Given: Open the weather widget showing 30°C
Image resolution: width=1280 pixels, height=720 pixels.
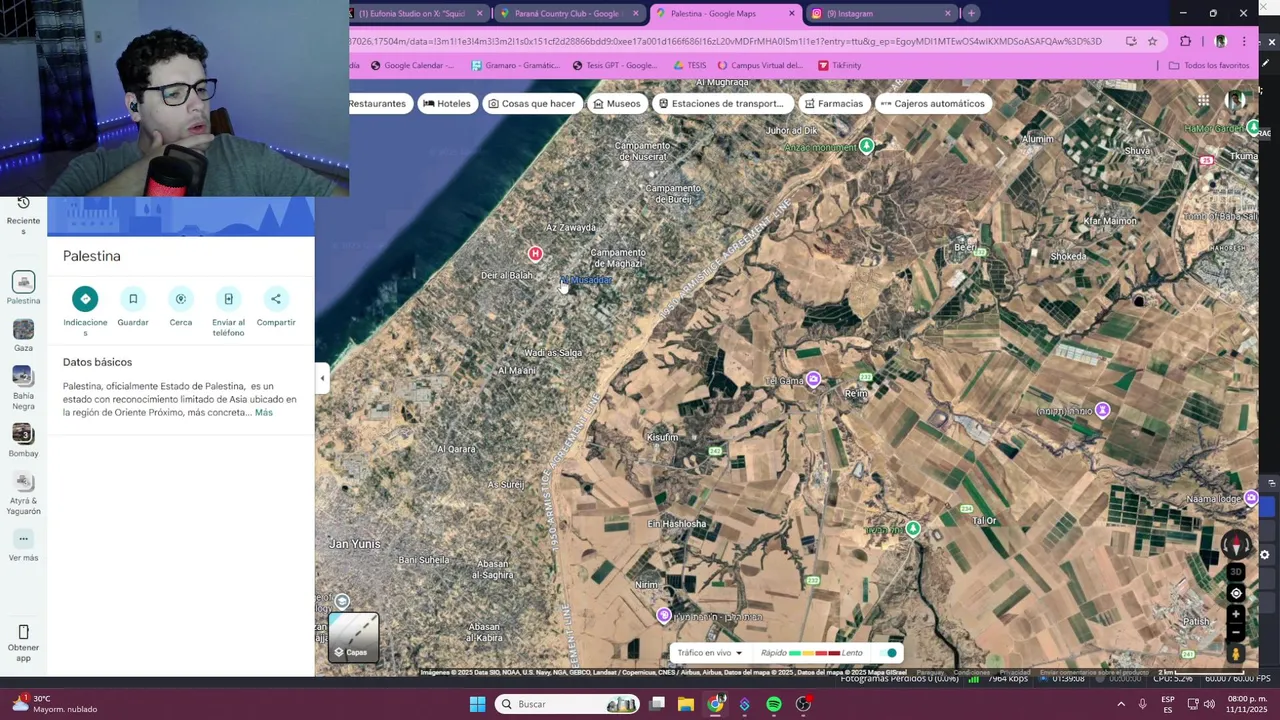Looking at the screenshot, I should point(55,704).
